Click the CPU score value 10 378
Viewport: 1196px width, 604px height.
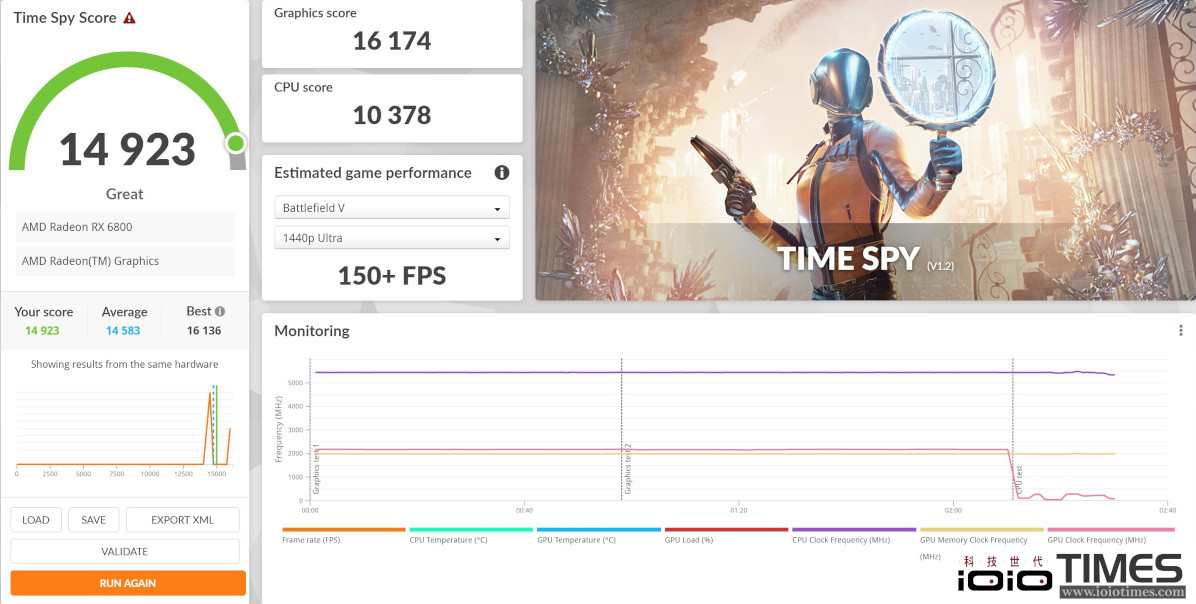pos(392,115)
